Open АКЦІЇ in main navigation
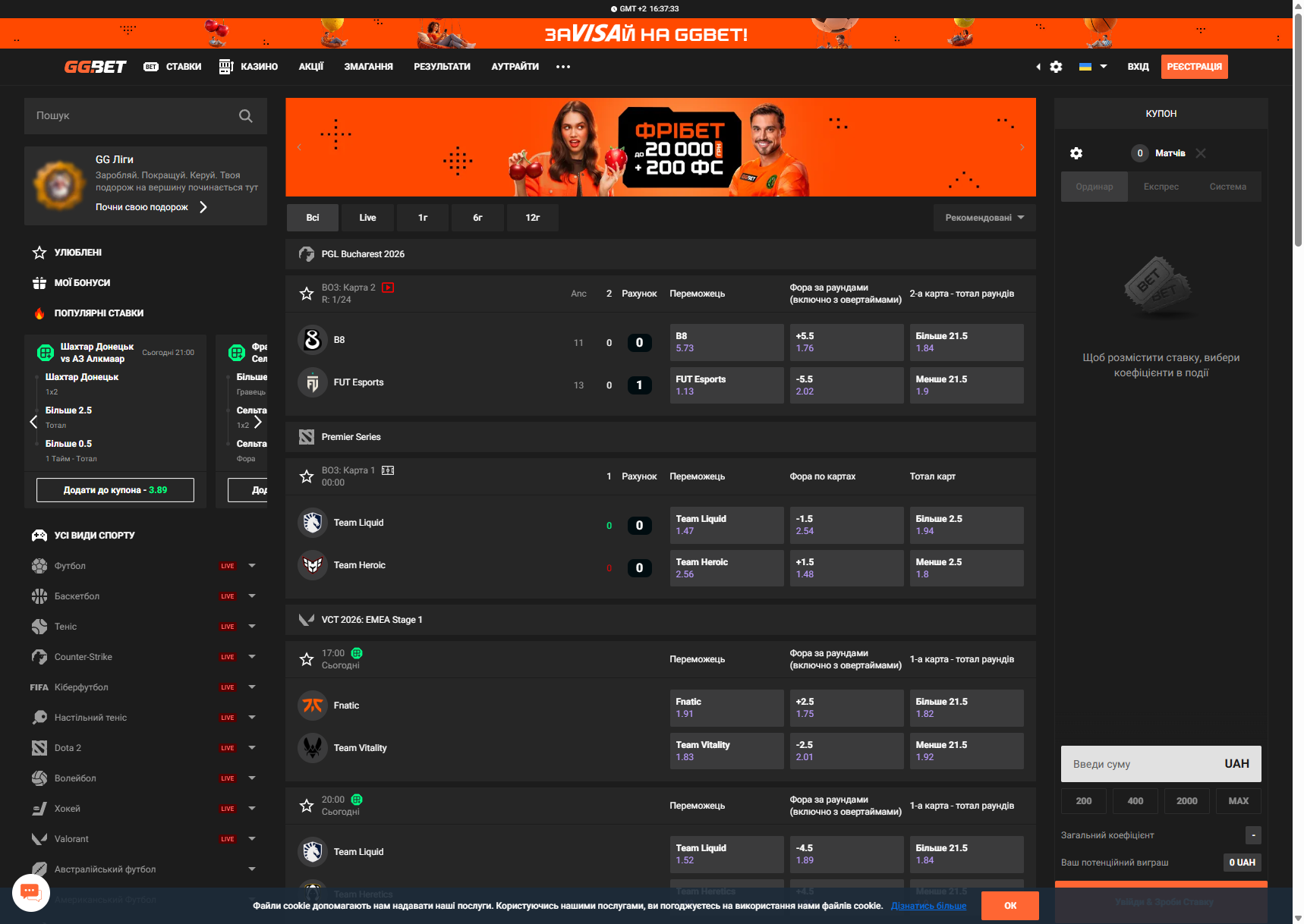Screen dimensions: 1304x924 point(311,67)
